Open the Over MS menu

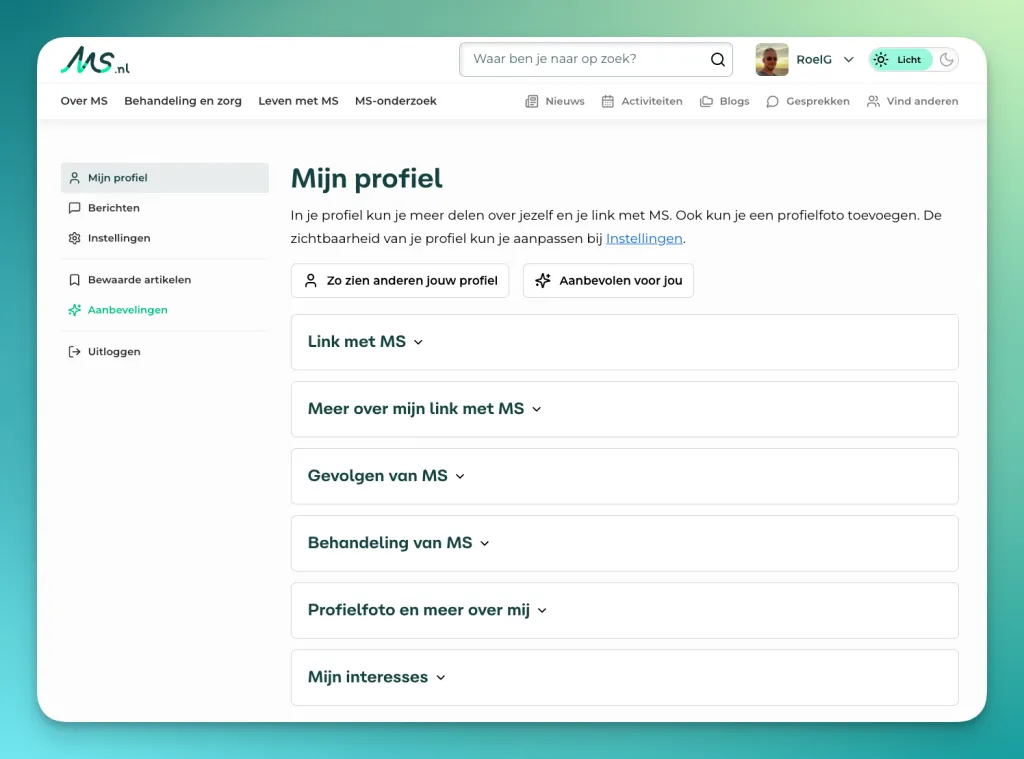click(84, 101)
